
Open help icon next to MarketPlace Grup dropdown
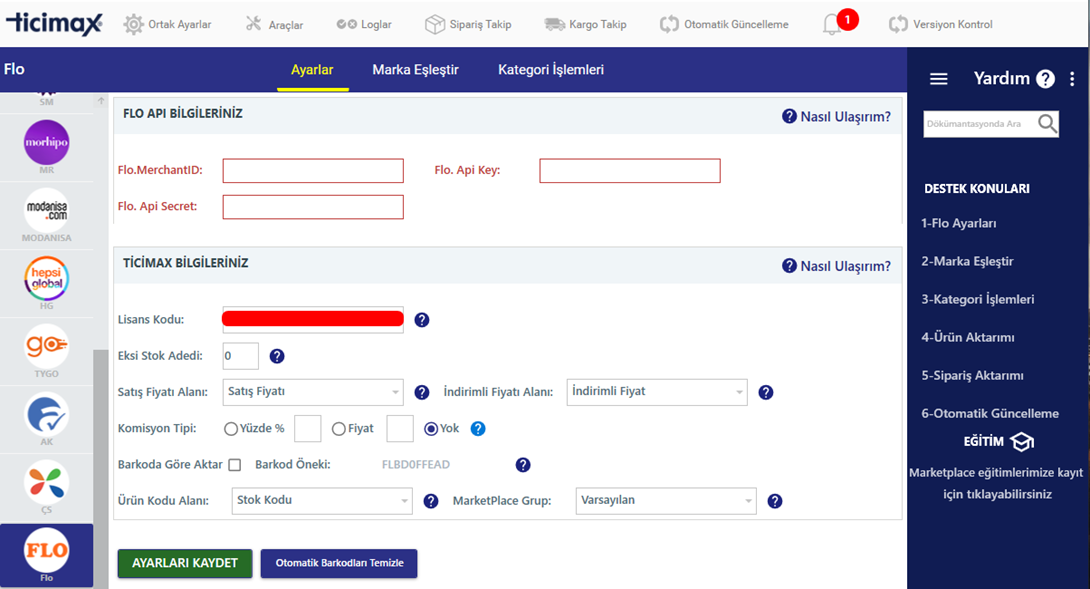tap(774, 501)
